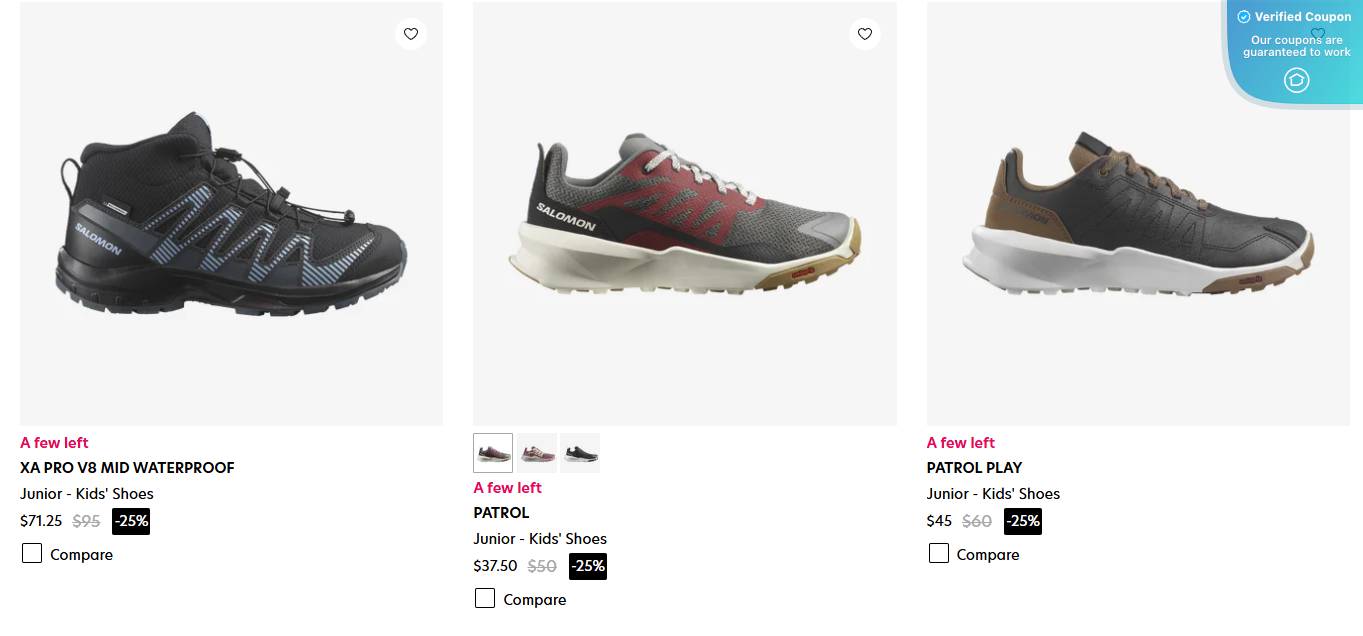1363x636 pixels.
Task: Select the burgundy colorway swatch for PATROL
Action: point(492,452)
